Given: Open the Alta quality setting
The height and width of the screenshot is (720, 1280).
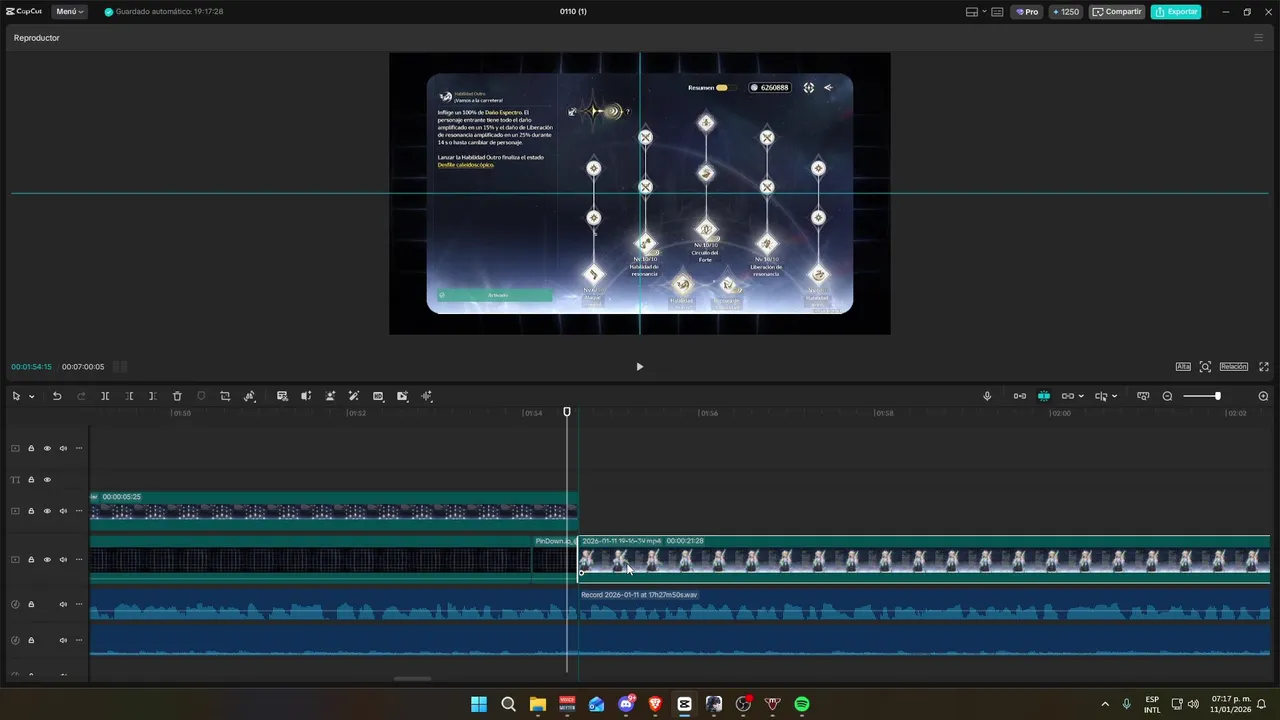Looking at the screenshot, I should coord(1183,367).
